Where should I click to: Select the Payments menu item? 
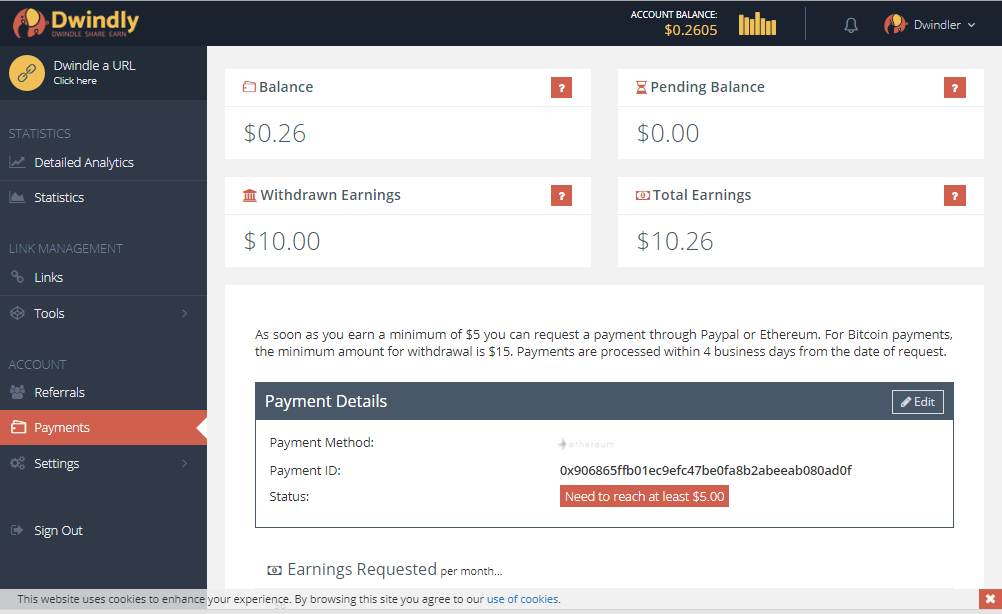click(104, 427)
